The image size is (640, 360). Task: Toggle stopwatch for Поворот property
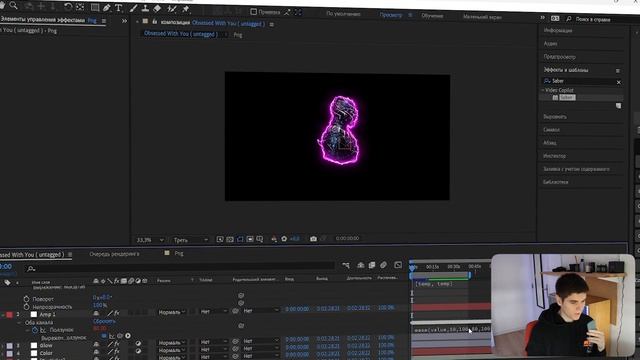(x=27, y=299)
